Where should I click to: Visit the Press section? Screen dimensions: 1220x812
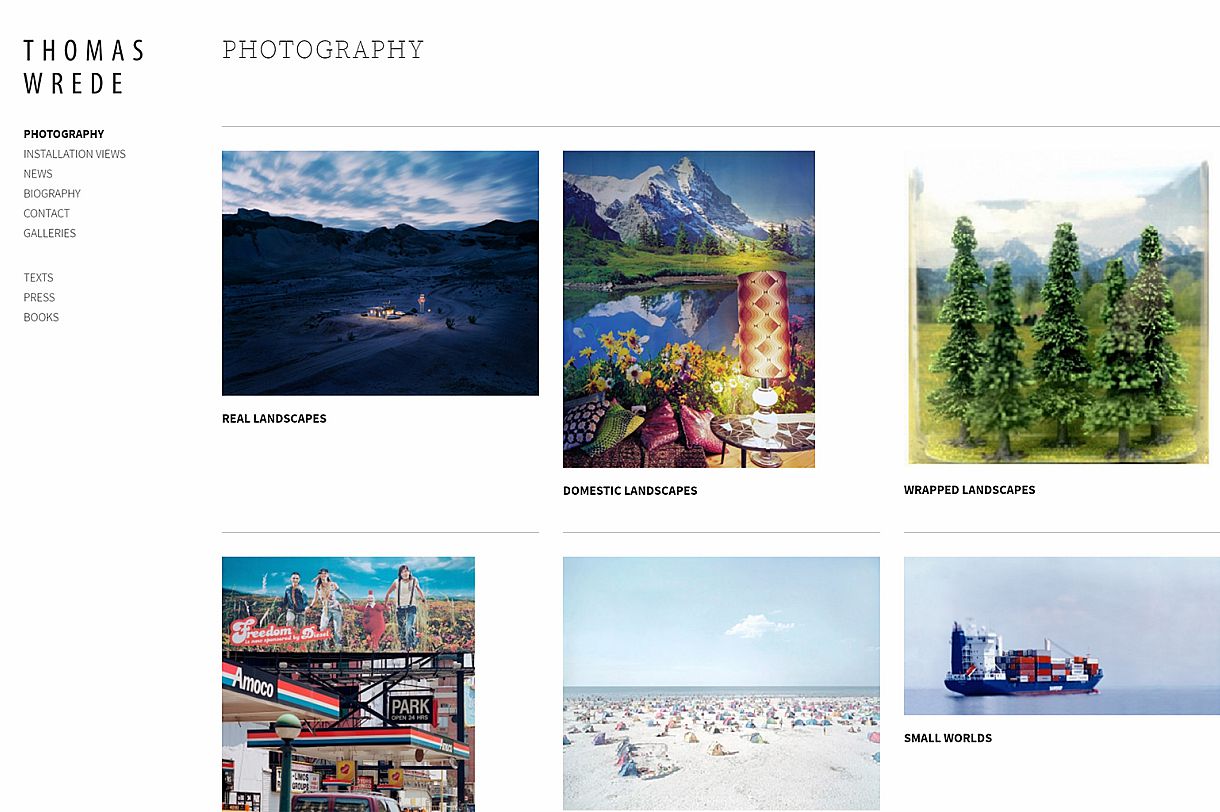click(40, 298)
